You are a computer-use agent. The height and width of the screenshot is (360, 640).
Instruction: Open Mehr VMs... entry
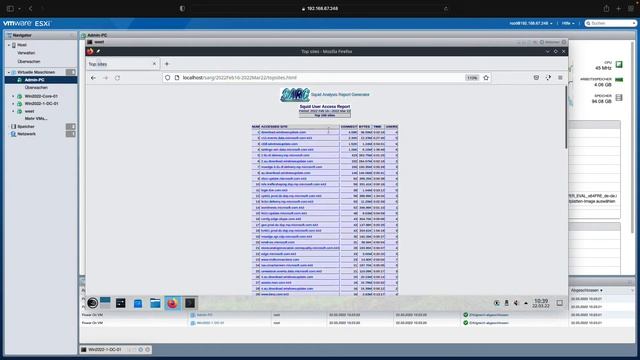click(x=36, y=118)
